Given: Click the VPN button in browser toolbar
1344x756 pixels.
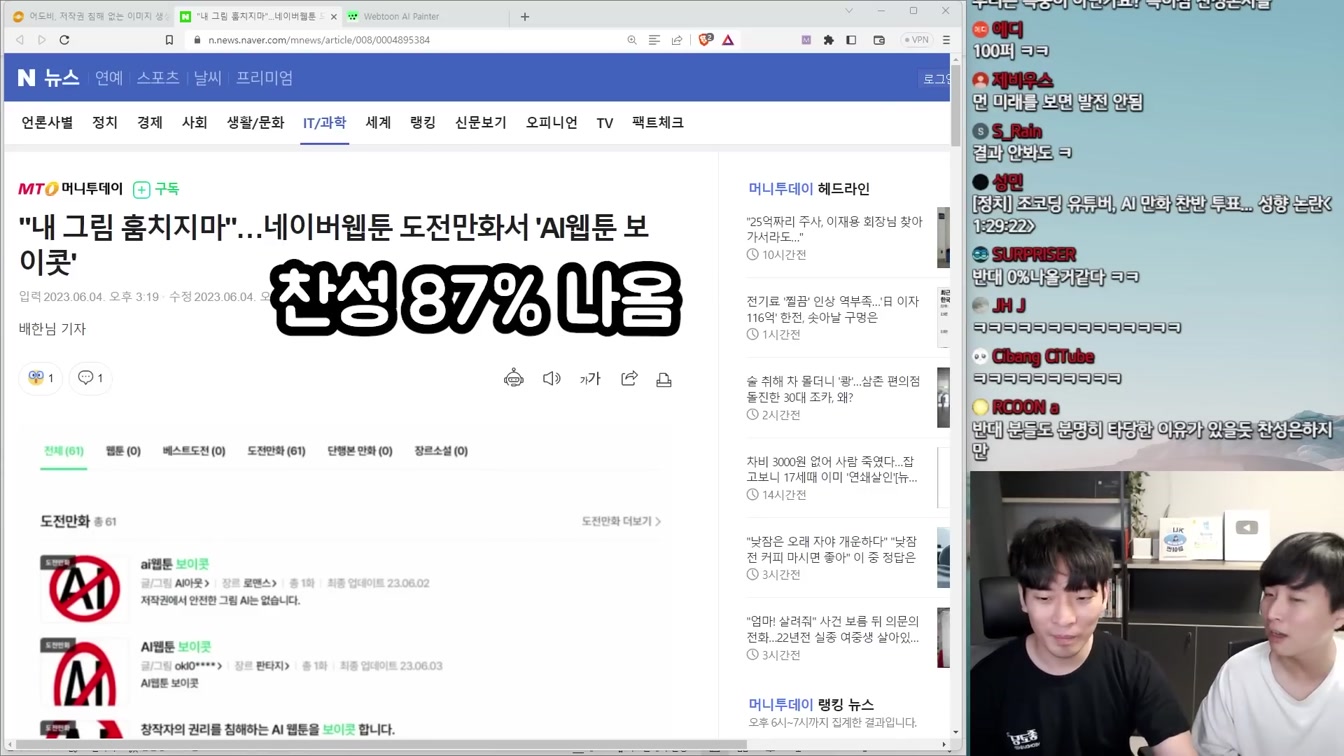Looking at the screenshot, I should pos(916,40).
